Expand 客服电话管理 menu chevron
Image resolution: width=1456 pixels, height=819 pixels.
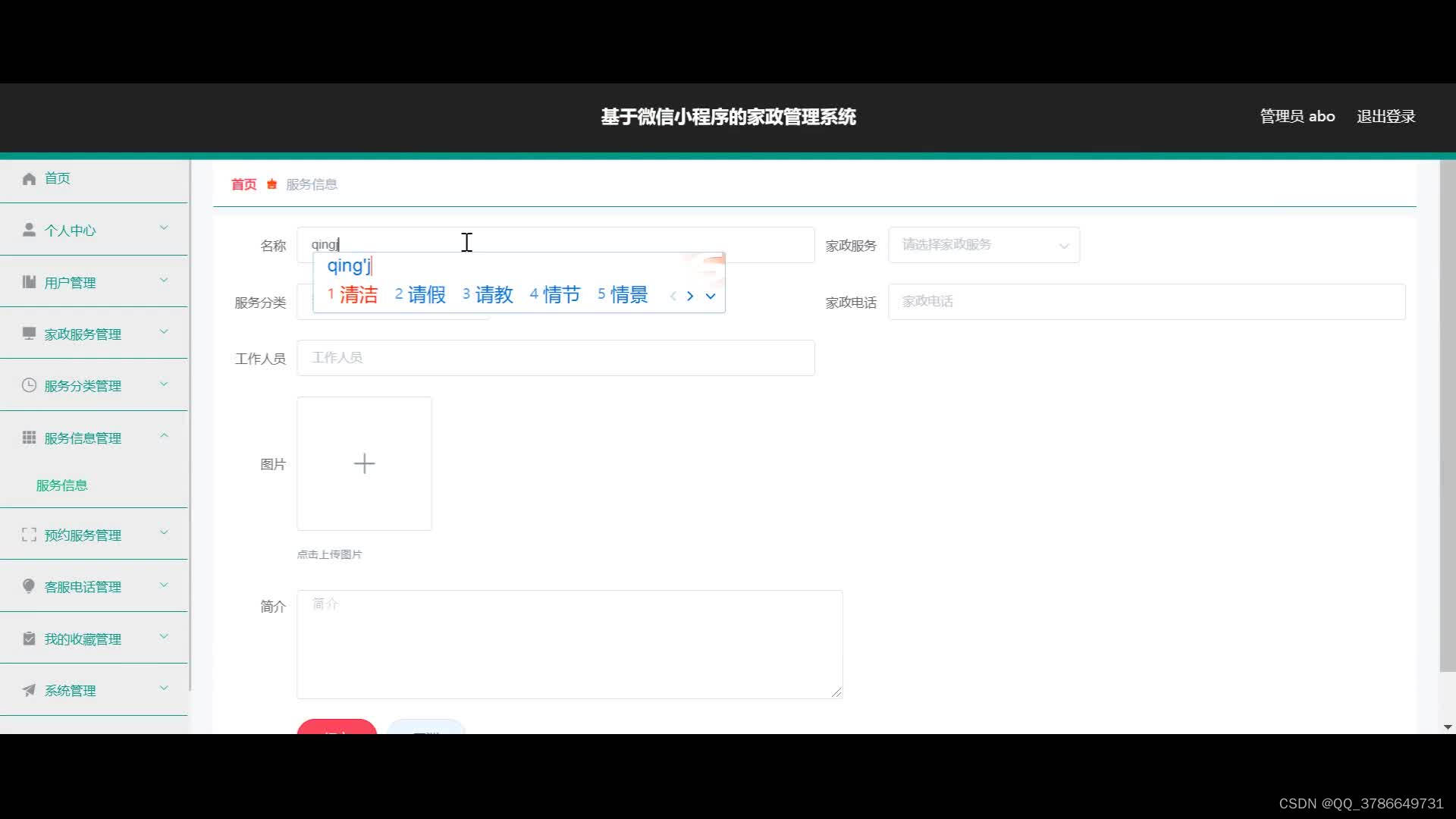164,585
